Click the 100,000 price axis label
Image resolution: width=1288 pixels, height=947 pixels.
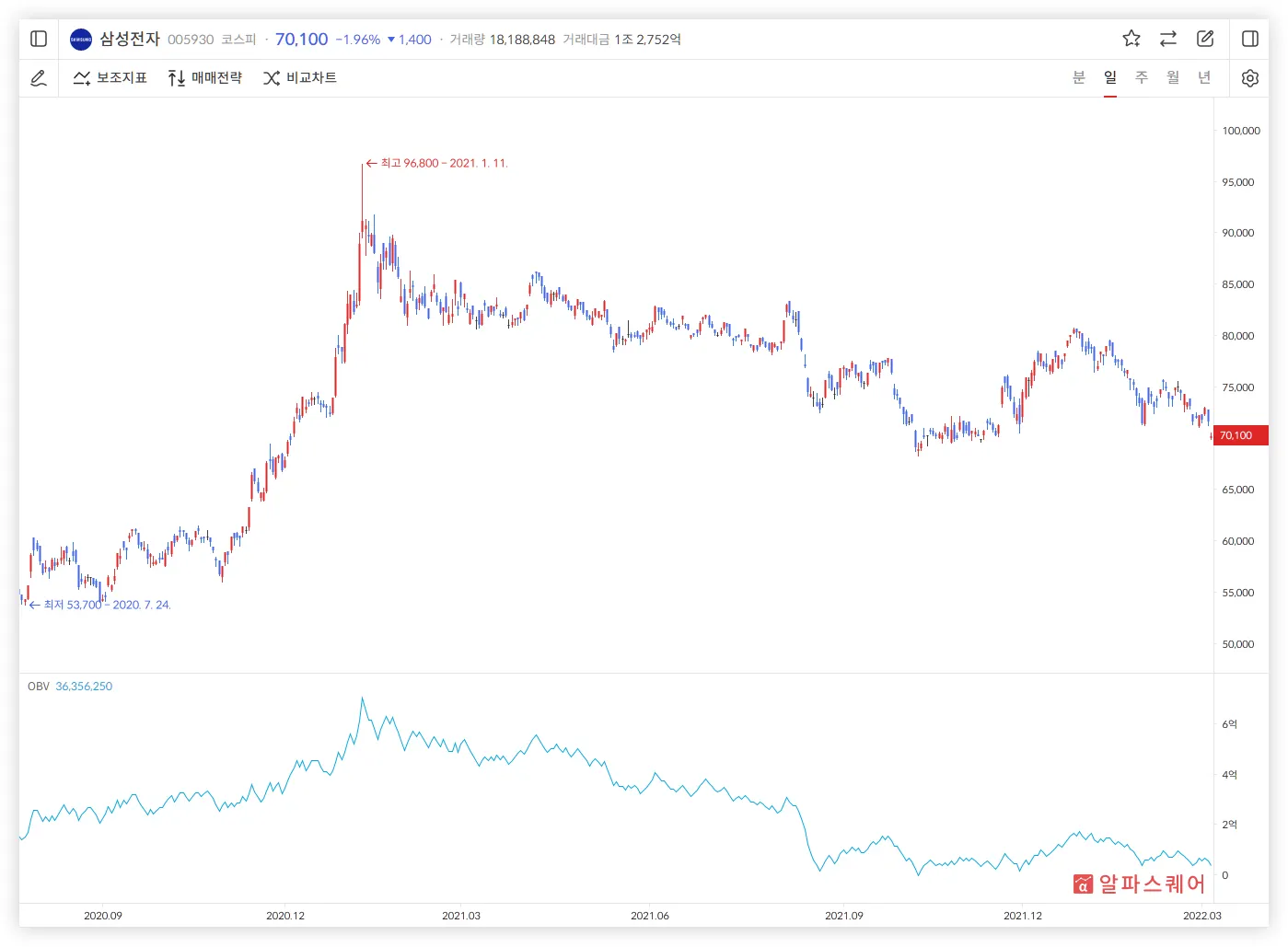[x=1241, y=131]
